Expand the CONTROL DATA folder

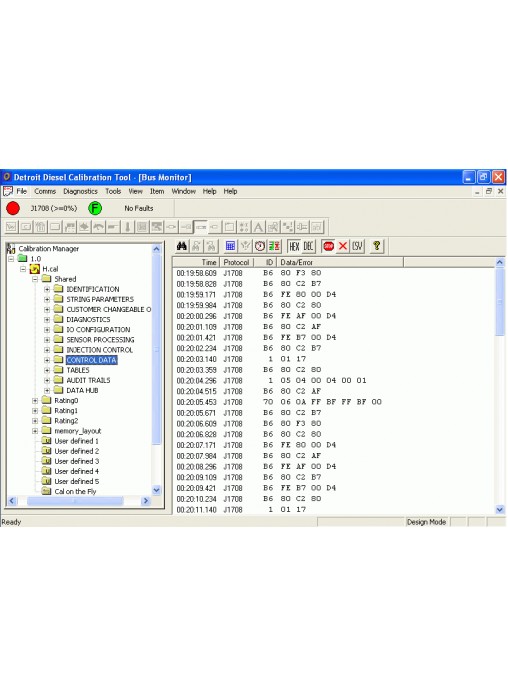[x=47, y=360]
